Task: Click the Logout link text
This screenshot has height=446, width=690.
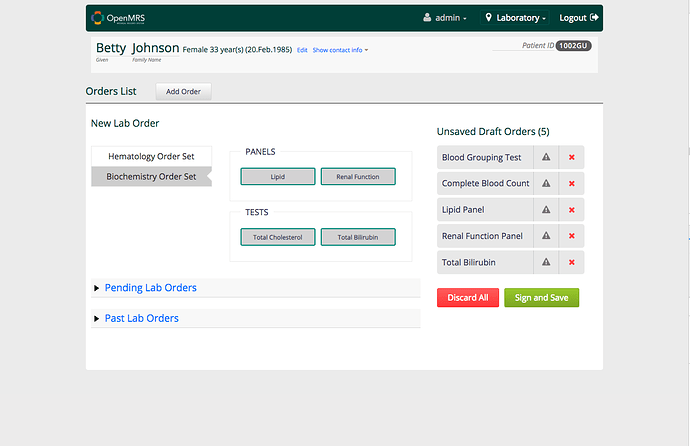Action: click(573, 18)
